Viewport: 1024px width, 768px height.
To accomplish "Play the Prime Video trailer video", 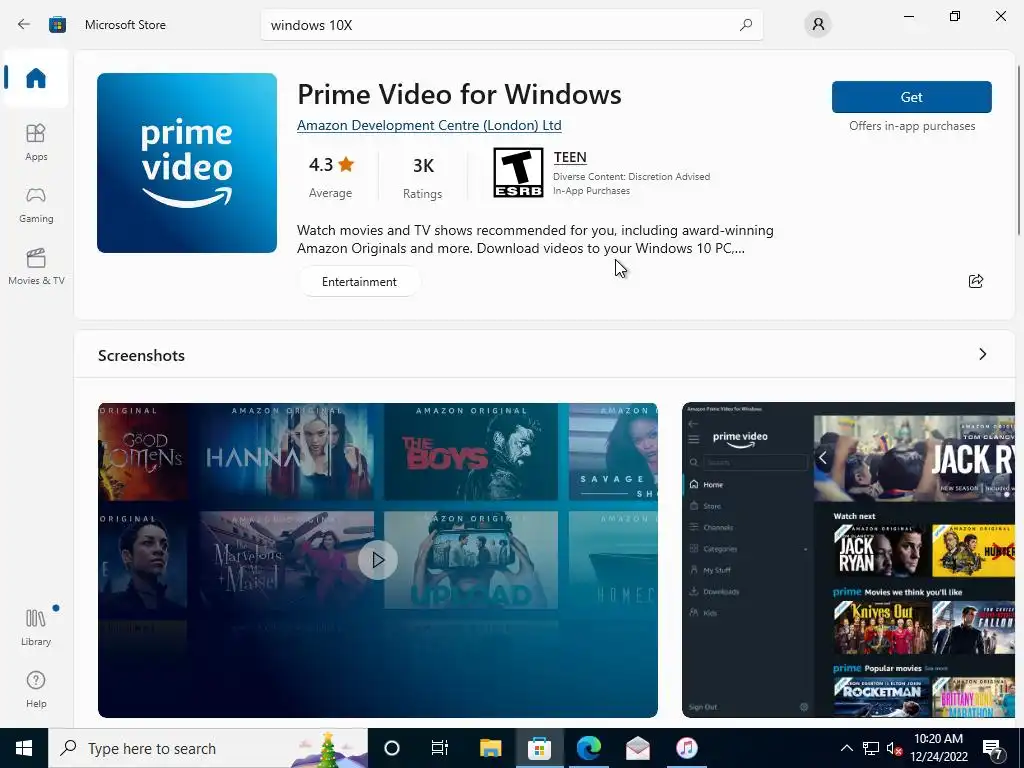I will pos(377,560).
